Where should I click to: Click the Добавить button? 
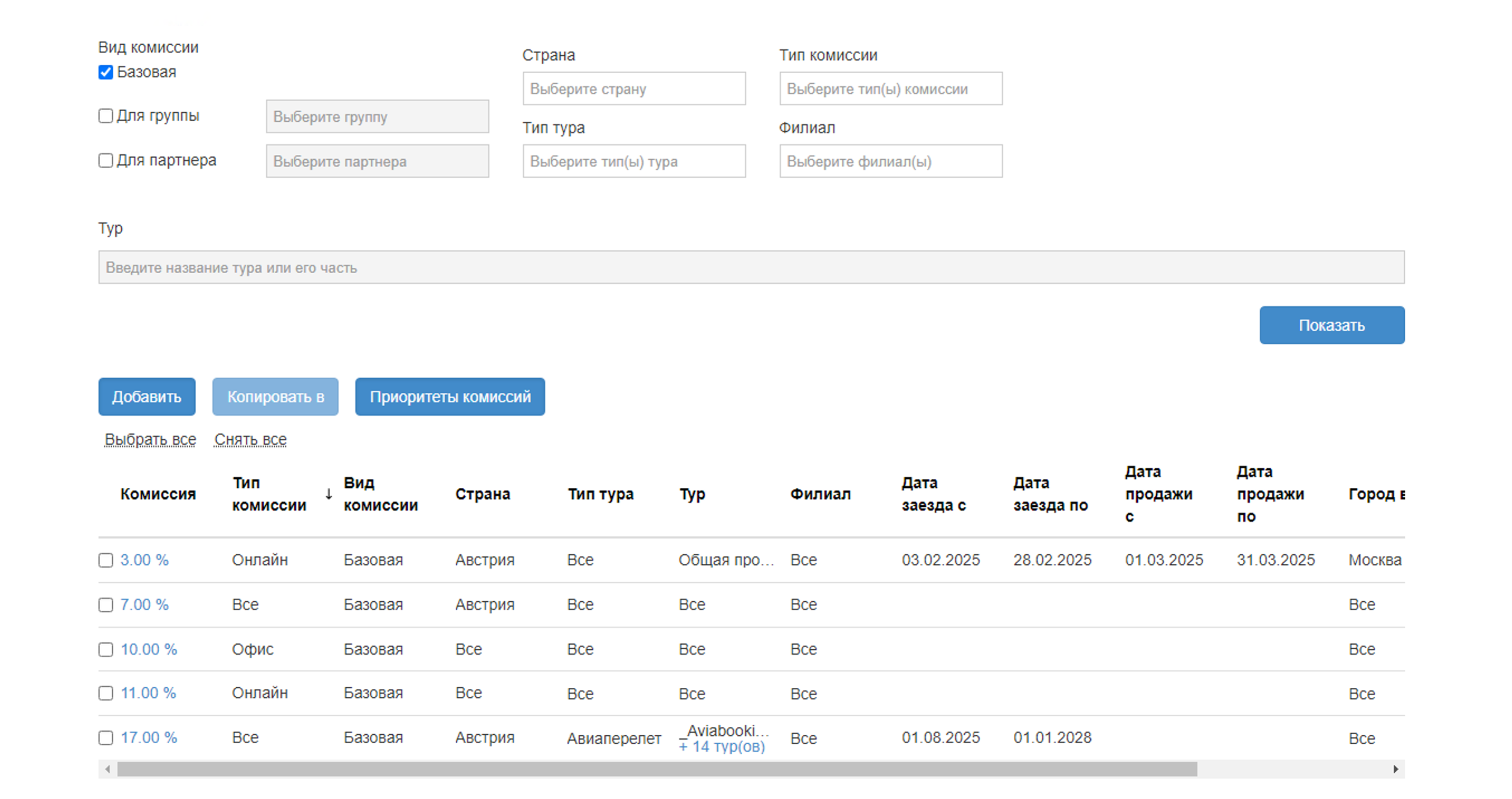pyautogui.click(x=147, y=397)
